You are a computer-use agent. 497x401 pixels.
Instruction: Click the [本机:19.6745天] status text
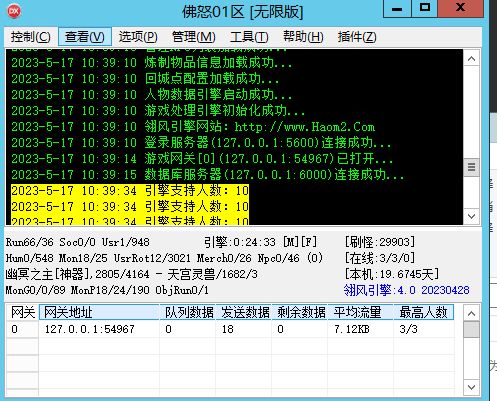(392, 274)
